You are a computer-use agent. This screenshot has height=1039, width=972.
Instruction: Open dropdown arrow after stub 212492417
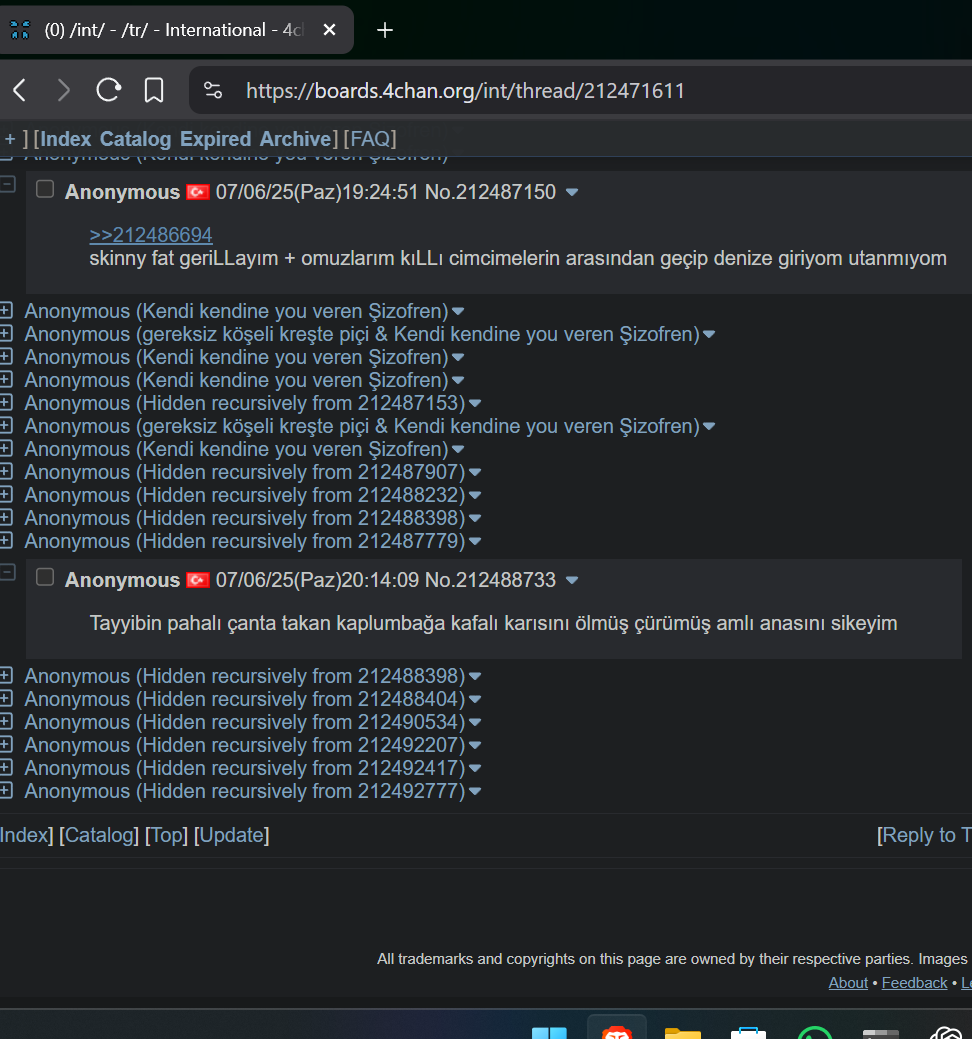(474, 769)
